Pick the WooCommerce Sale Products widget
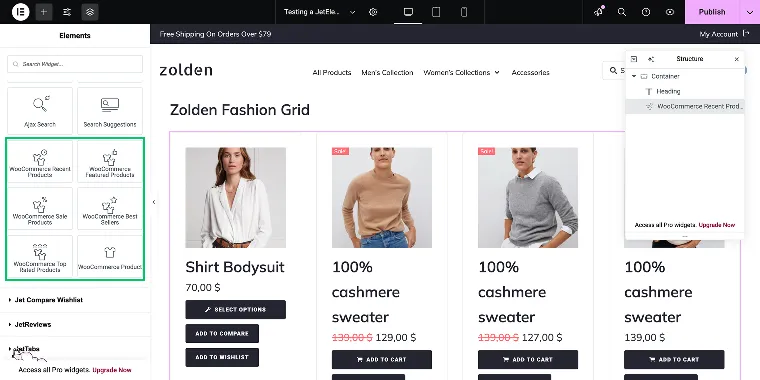760x380 pixels. 40,209
